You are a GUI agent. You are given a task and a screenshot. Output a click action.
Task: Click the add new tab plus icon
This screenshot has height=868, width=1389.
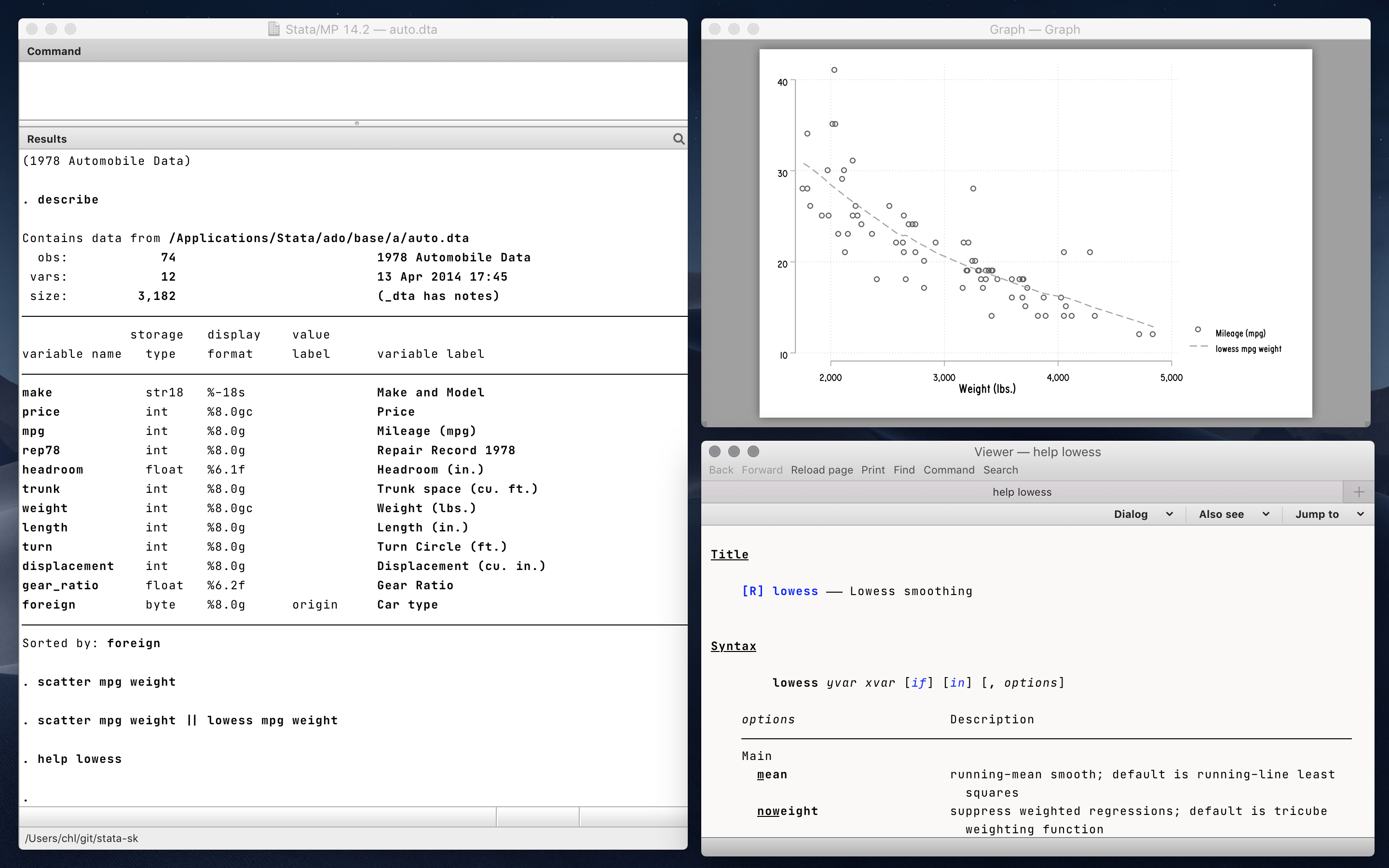tap(1358, 492)
